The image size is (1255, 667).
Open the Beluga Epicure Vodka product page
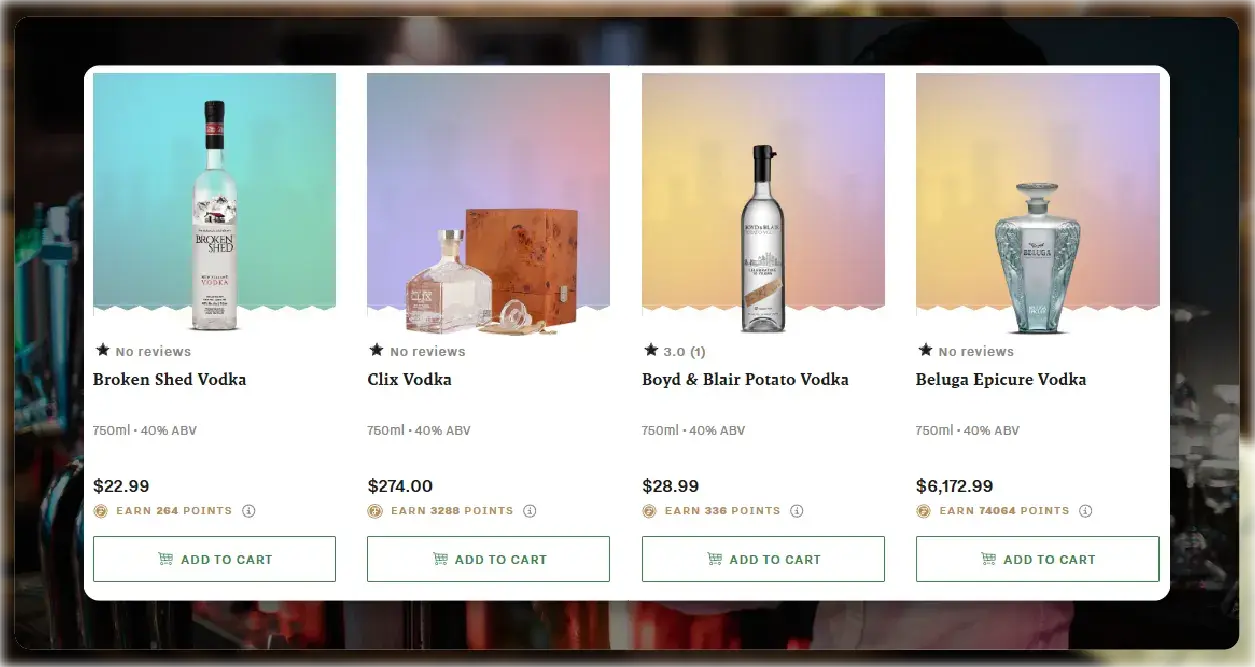(x=1001, y=379)
